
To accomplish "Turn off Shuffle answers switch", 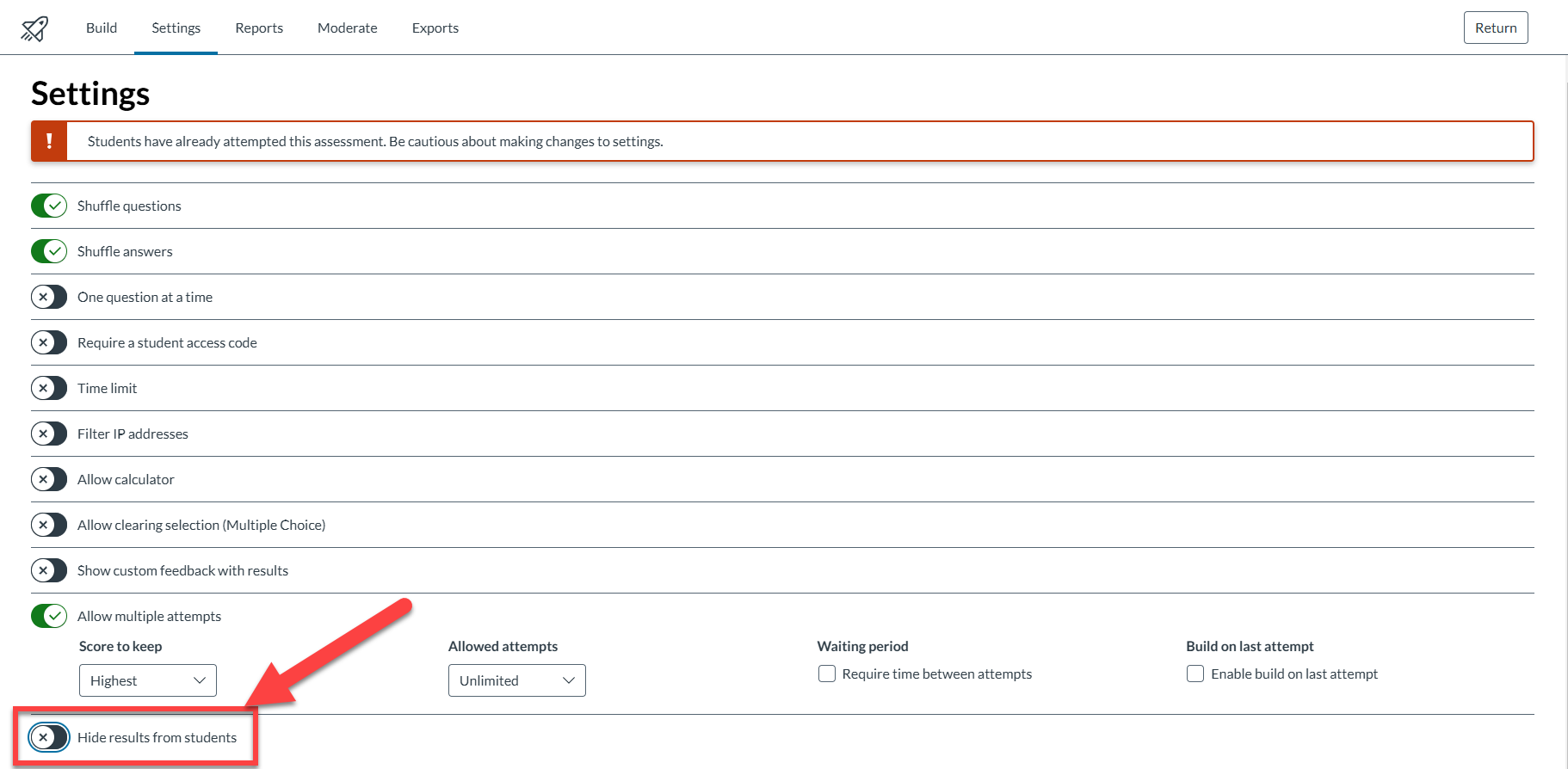I will 49,251.
